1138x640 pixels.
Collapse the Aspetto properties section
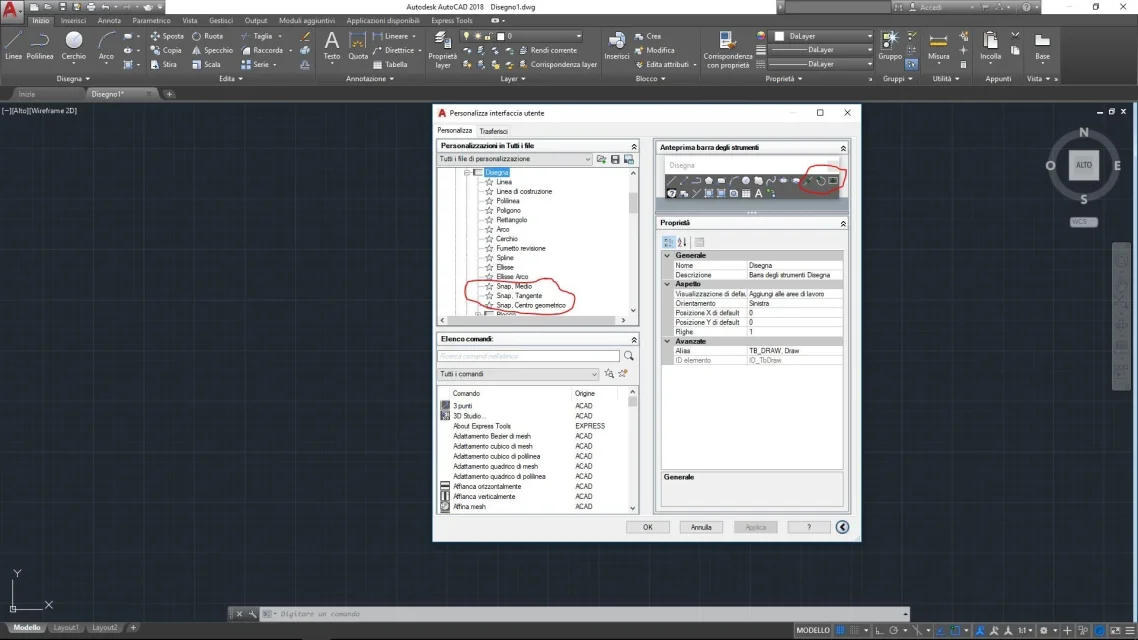667,284
